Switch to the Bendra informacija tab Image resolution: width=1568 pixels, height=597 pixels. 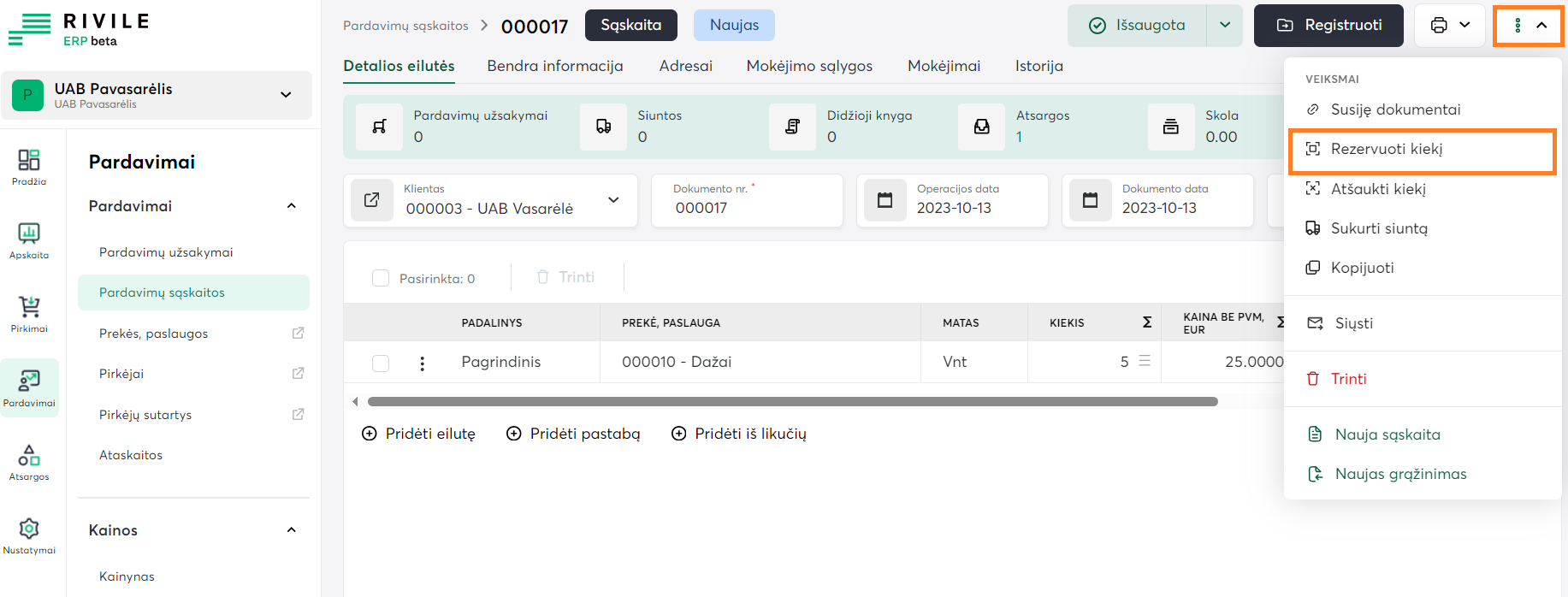click(554, 66)
